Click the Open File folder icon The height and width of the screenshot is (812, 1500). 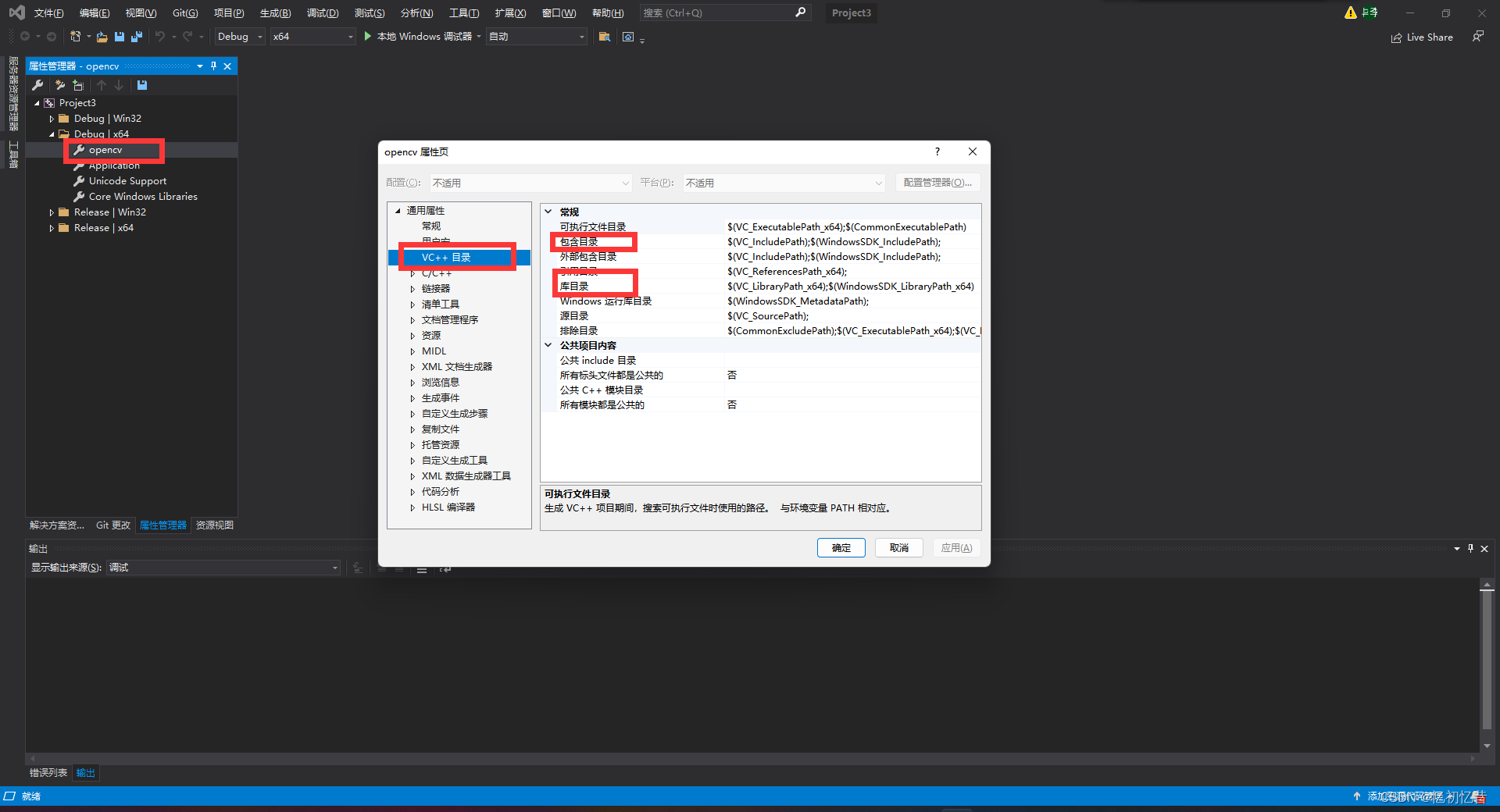pyautogui.click(x=102, y=37)
